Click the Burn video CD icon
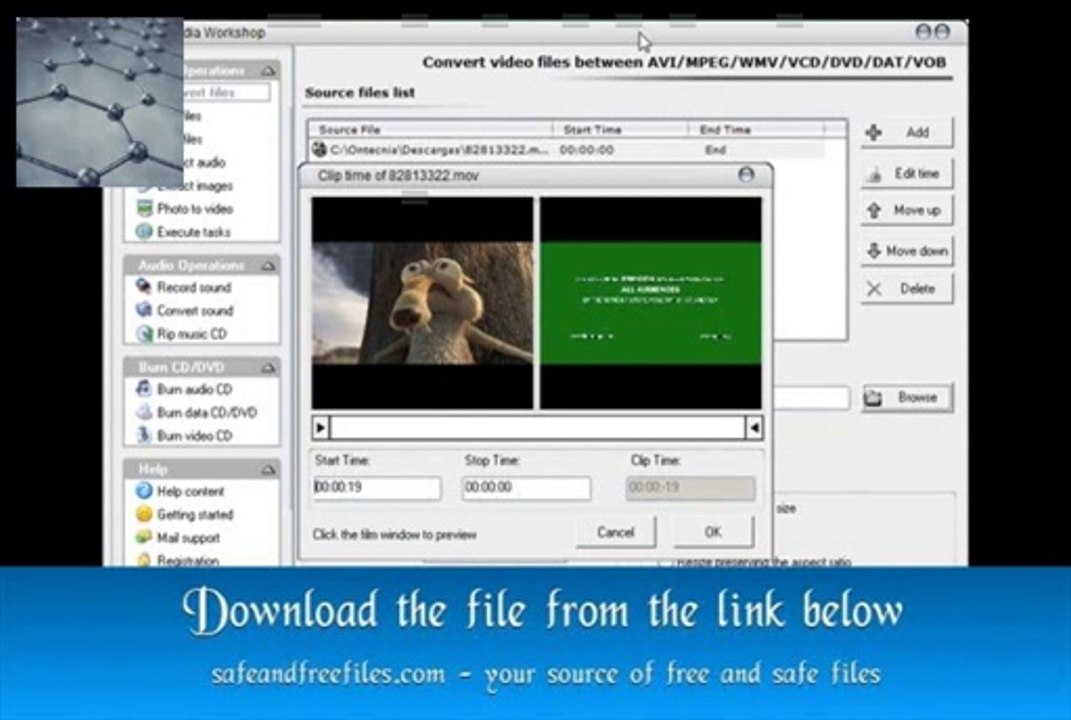 (144, 435)
